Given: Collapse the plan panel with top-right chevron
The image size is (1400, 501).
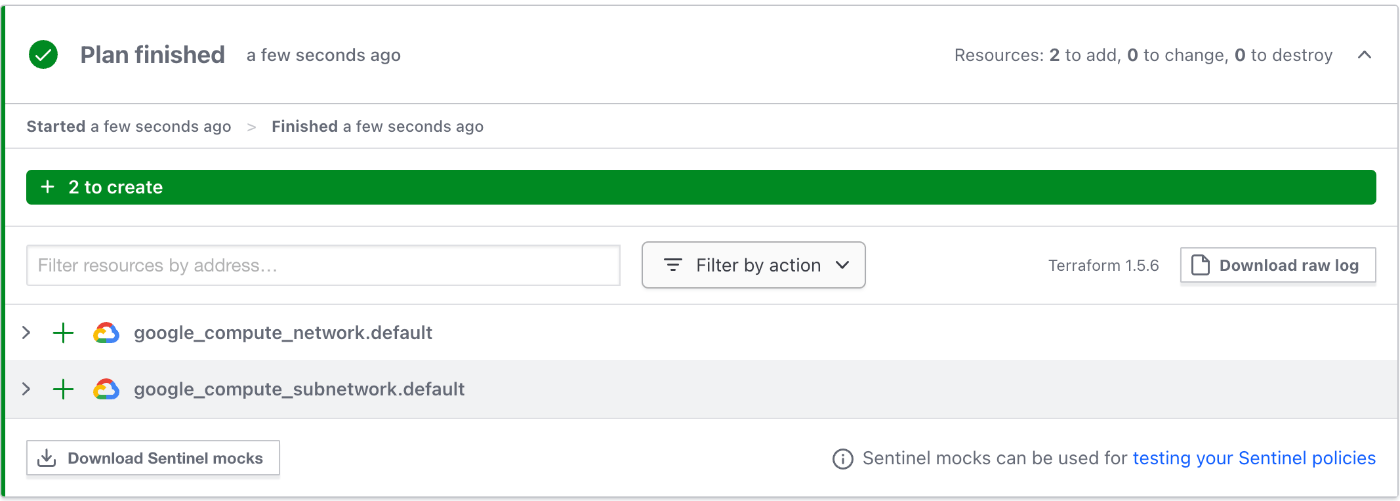Looking at the screenshot, I should [x=1364, y=55].
